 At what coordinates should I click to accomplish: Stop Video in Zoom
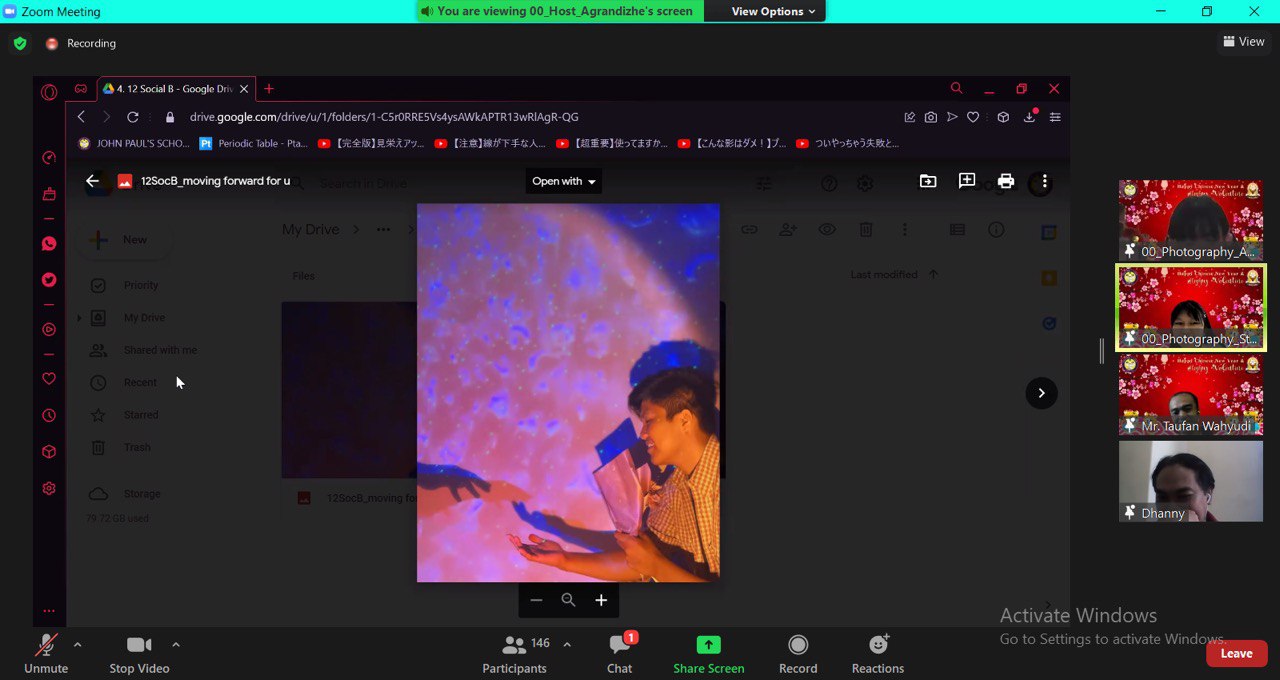(139, 654)
